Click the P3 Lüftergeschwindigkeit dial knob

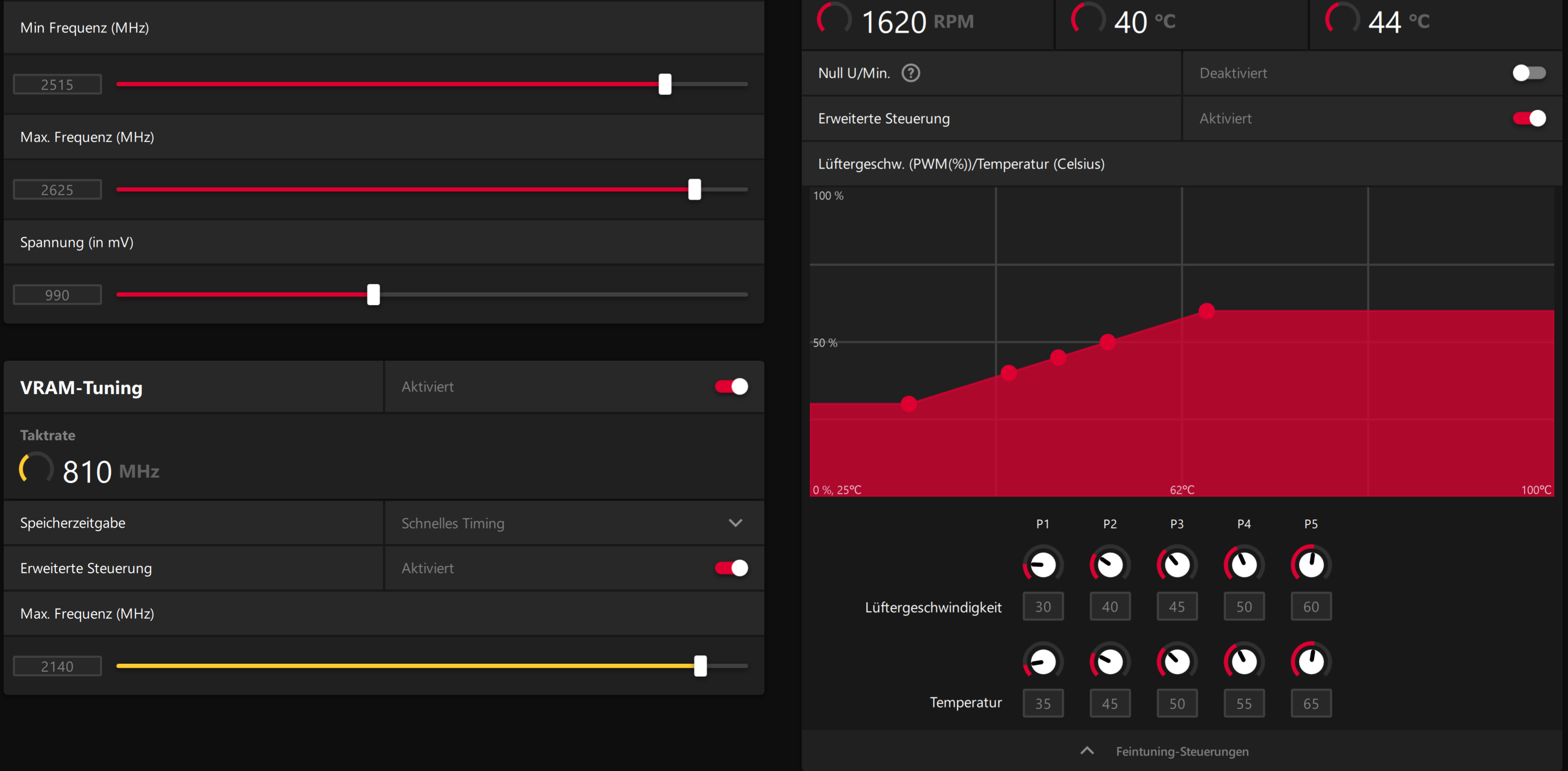coord(1177,565)
